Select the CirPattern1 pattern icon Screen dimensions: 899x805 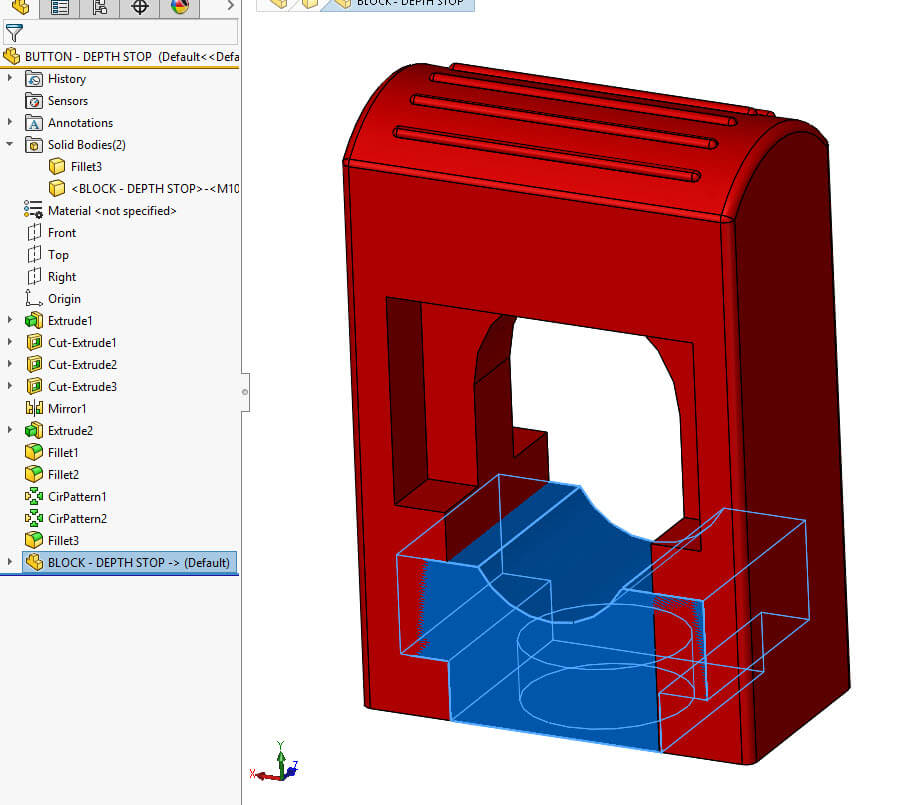33,496
